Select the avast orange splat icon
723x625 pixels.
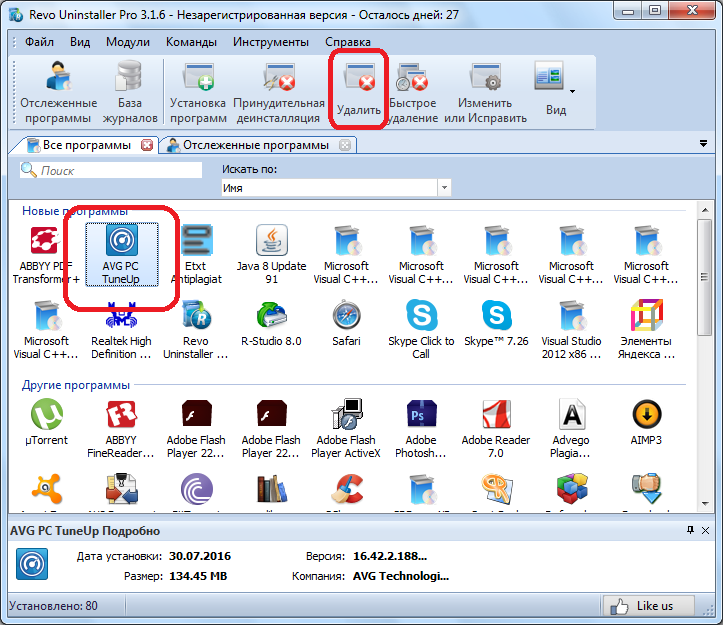coord(47,489)
